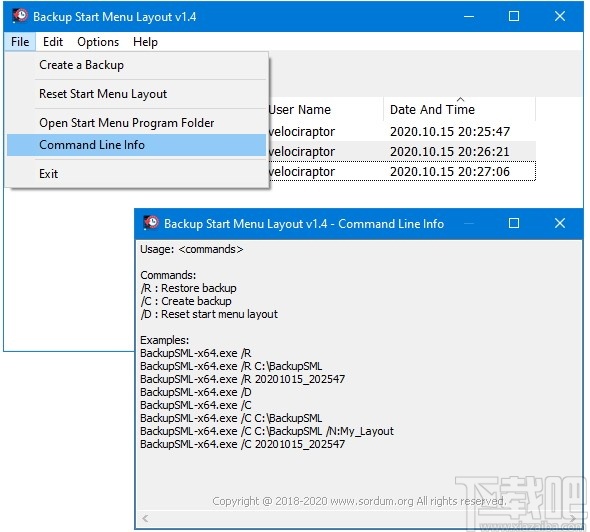This screenshot has width=590, height=532.
Task: Select Command Line Info menu entry
Action: point(136,145)
